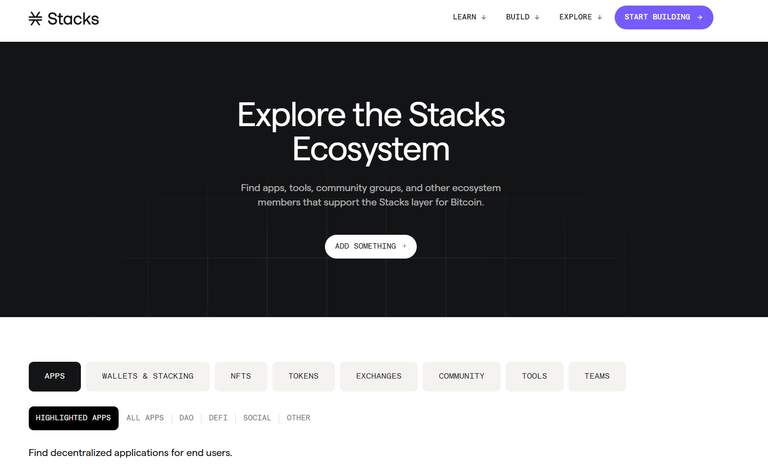Screen dimensions: 768x473
Task: Switch to the NFTs tab
Action: (240, 376)
